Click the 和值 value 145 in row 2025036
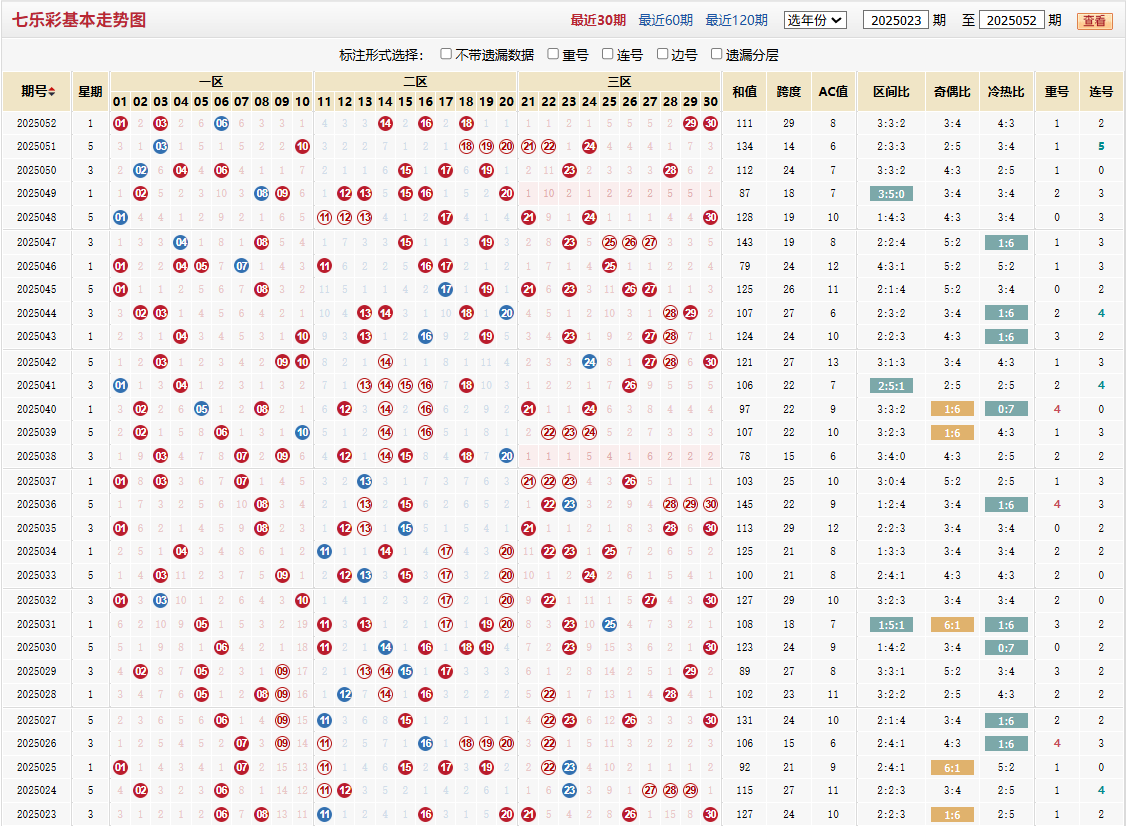 click(x=745, y=505)
